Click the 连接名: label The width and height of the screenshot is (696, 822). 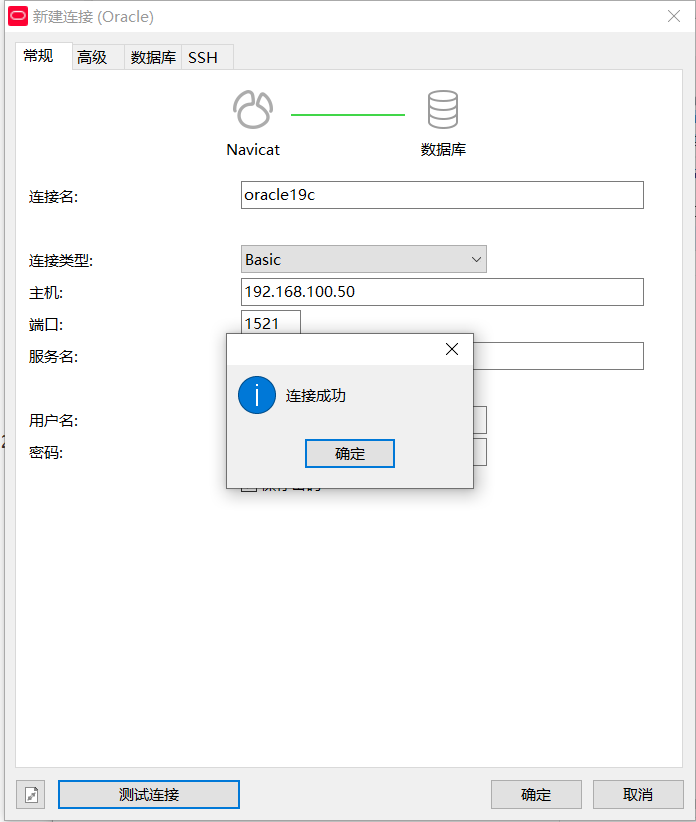click(53, 197)
